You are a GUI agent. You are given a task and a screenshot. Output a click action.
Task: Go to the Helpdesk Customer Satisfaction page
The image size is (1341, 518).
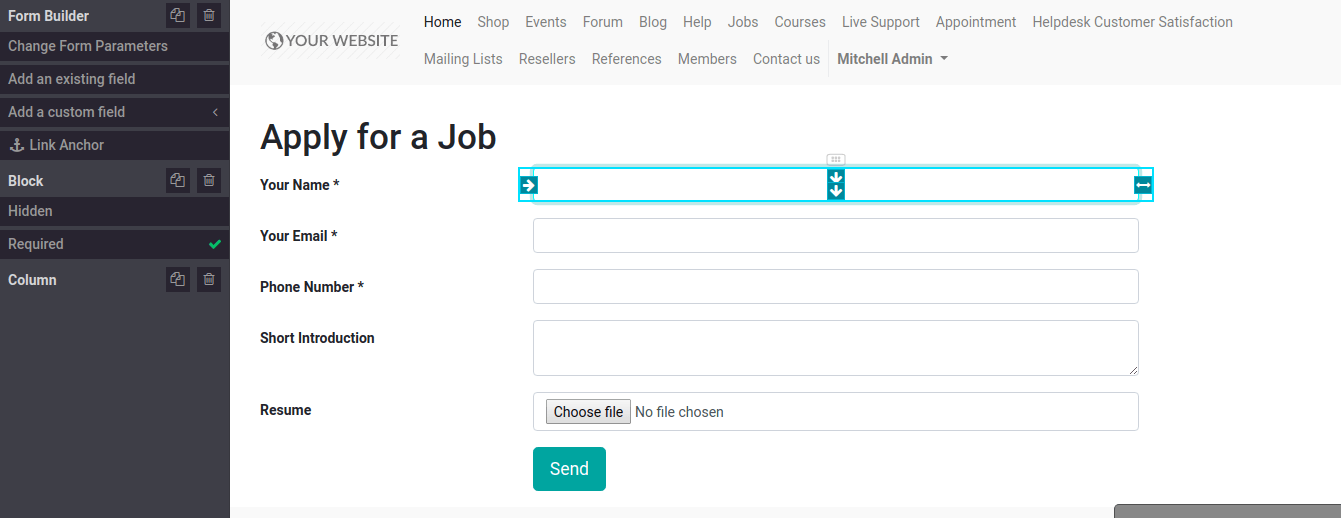point(1132,22)
